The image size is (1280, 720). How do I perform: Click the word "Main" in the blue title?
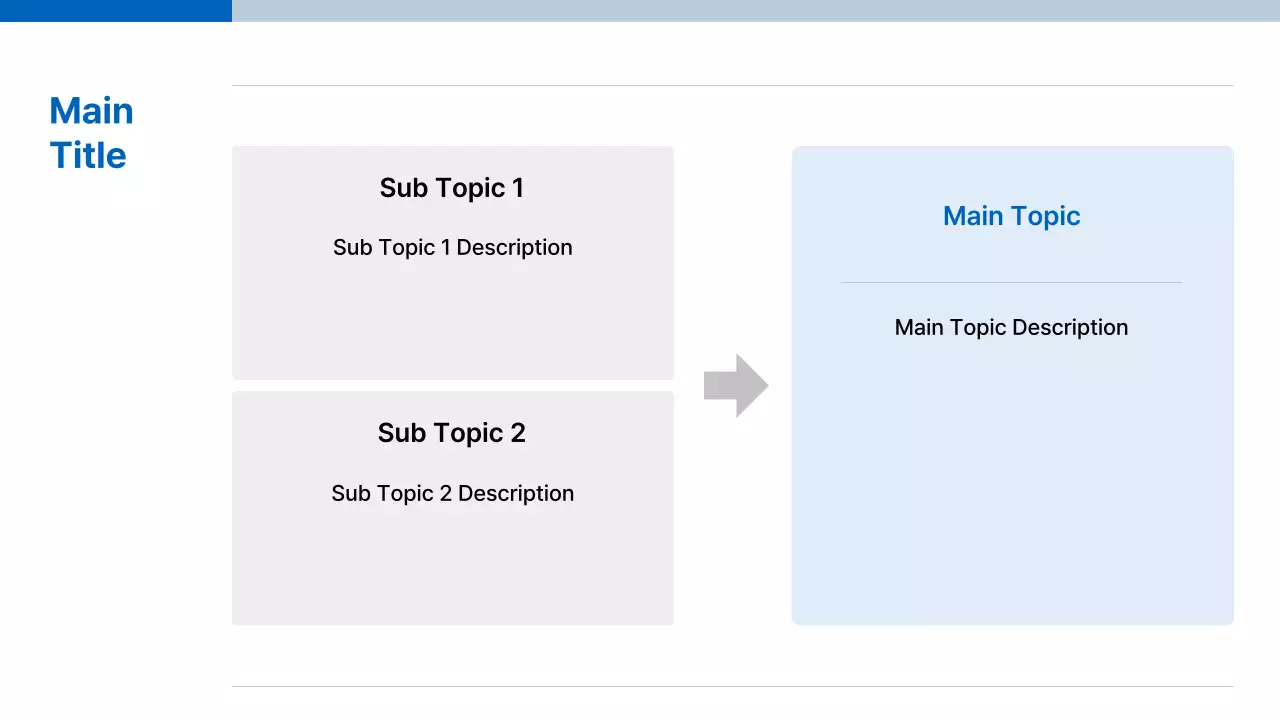[x=91, y=111]
